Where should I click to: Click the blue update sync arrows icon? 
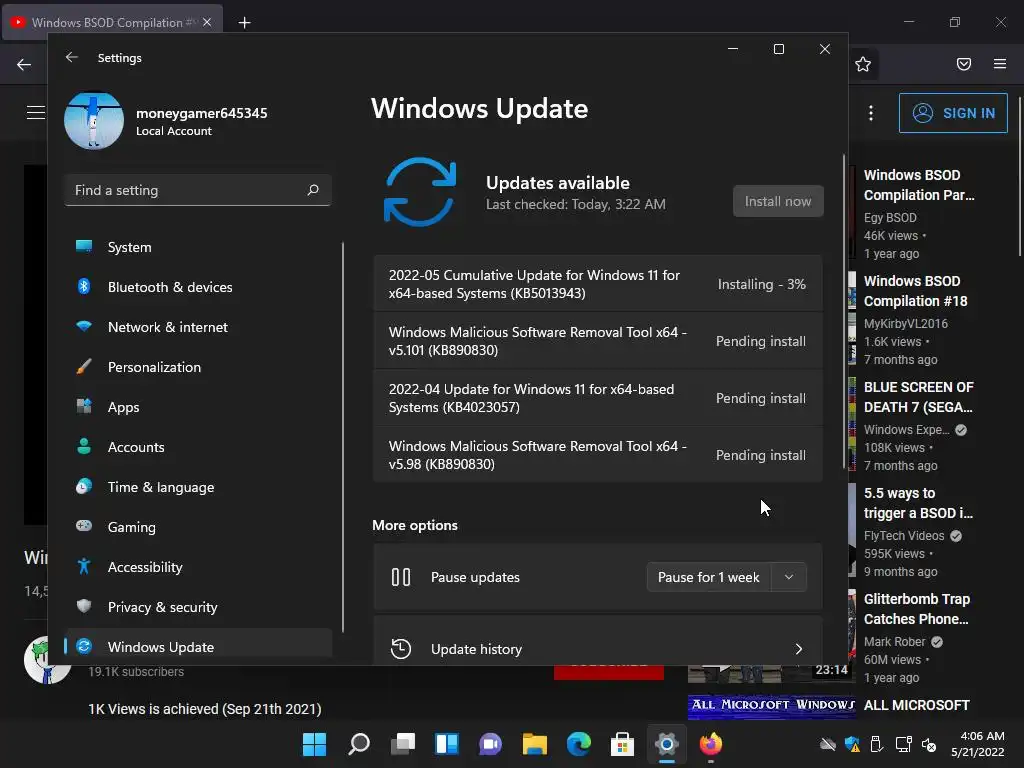419,191
